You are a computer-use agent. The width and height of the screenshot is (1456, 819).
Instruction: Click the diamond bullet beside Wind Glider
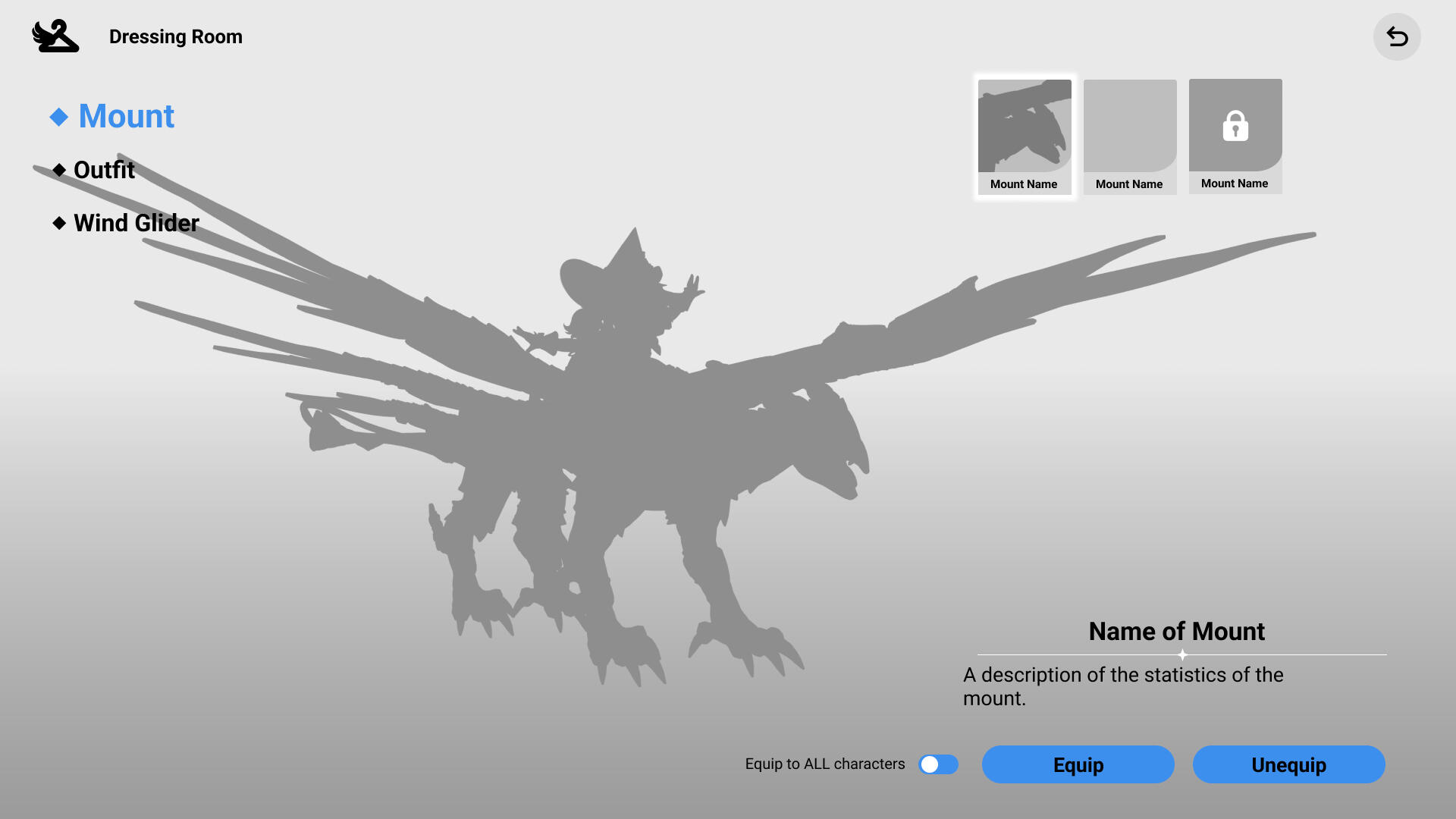[x=59, y=223]
